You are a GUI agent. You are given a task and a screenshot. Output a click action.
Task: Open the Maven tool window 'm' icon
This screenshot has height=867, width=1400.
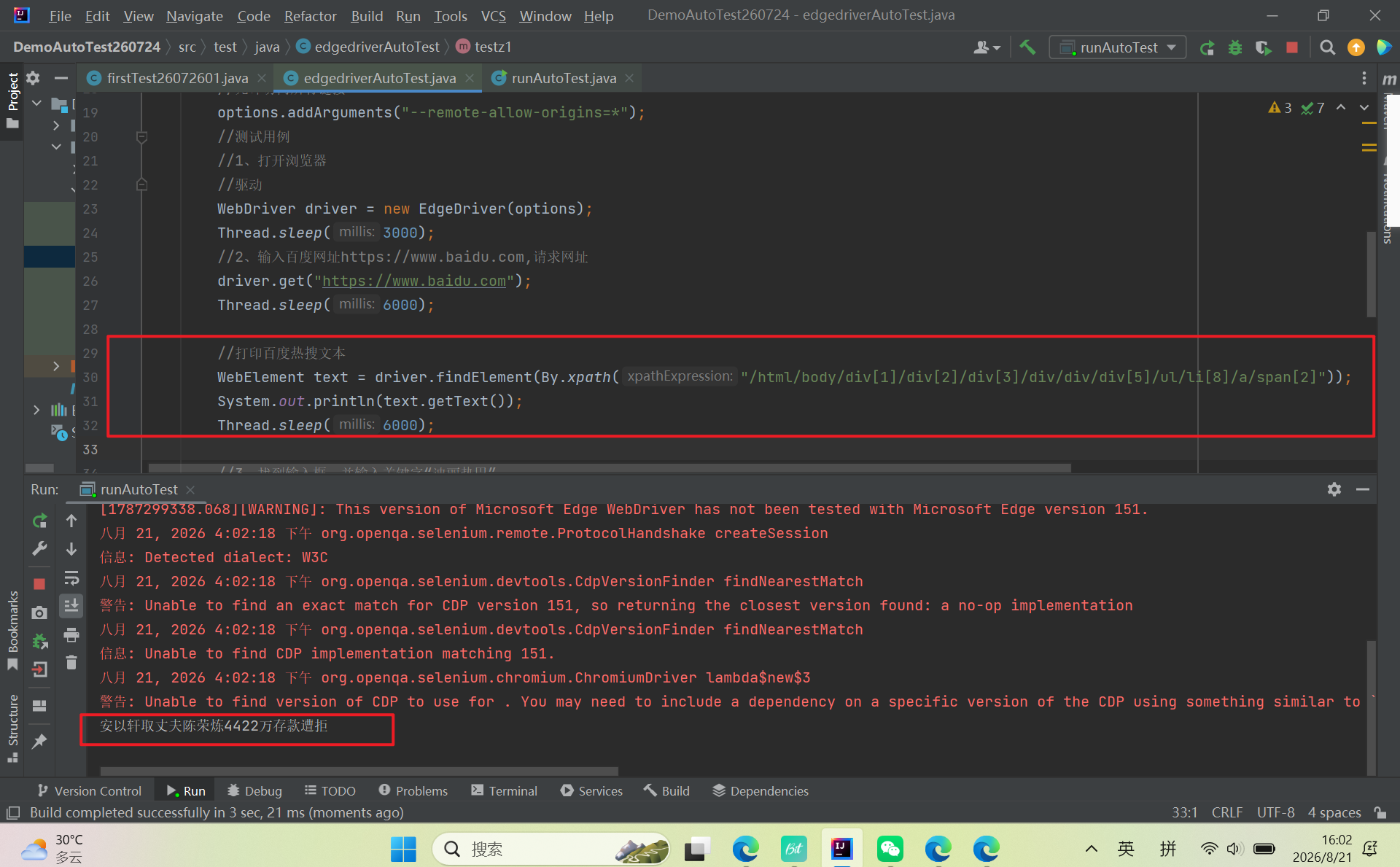coord(1389,79)
